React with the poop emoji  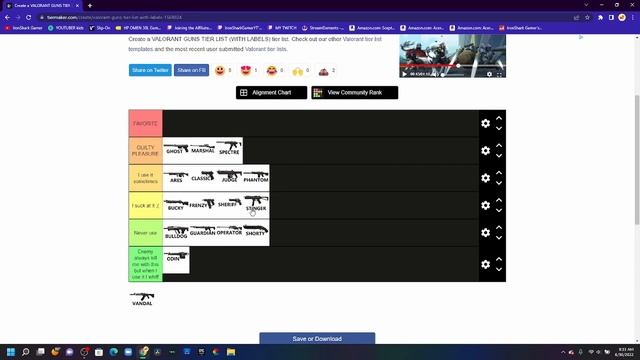pos(324,71)
